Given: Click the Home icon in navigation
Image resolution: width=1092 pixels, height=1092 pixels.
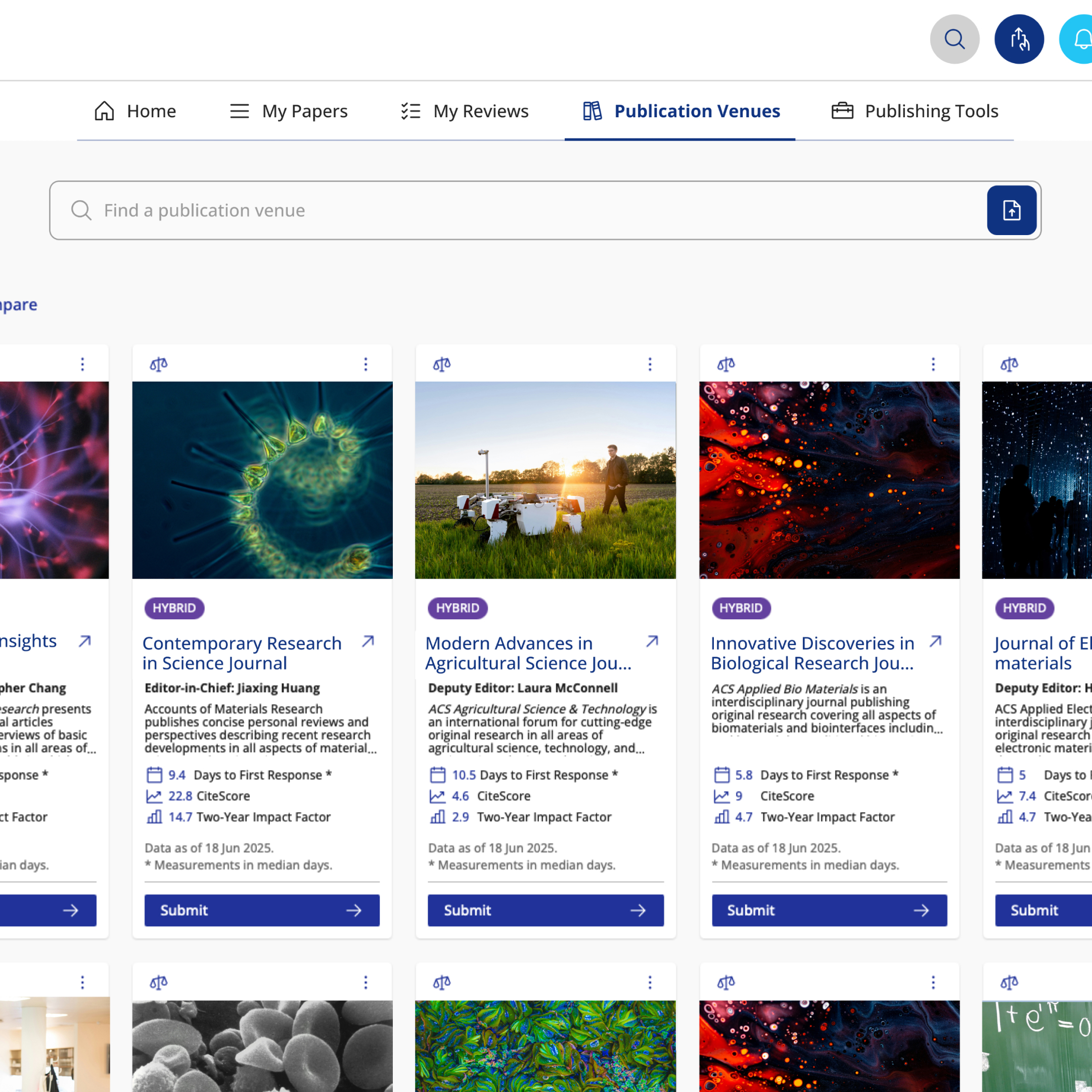Looking at the screenshot, I should point(104,111).
